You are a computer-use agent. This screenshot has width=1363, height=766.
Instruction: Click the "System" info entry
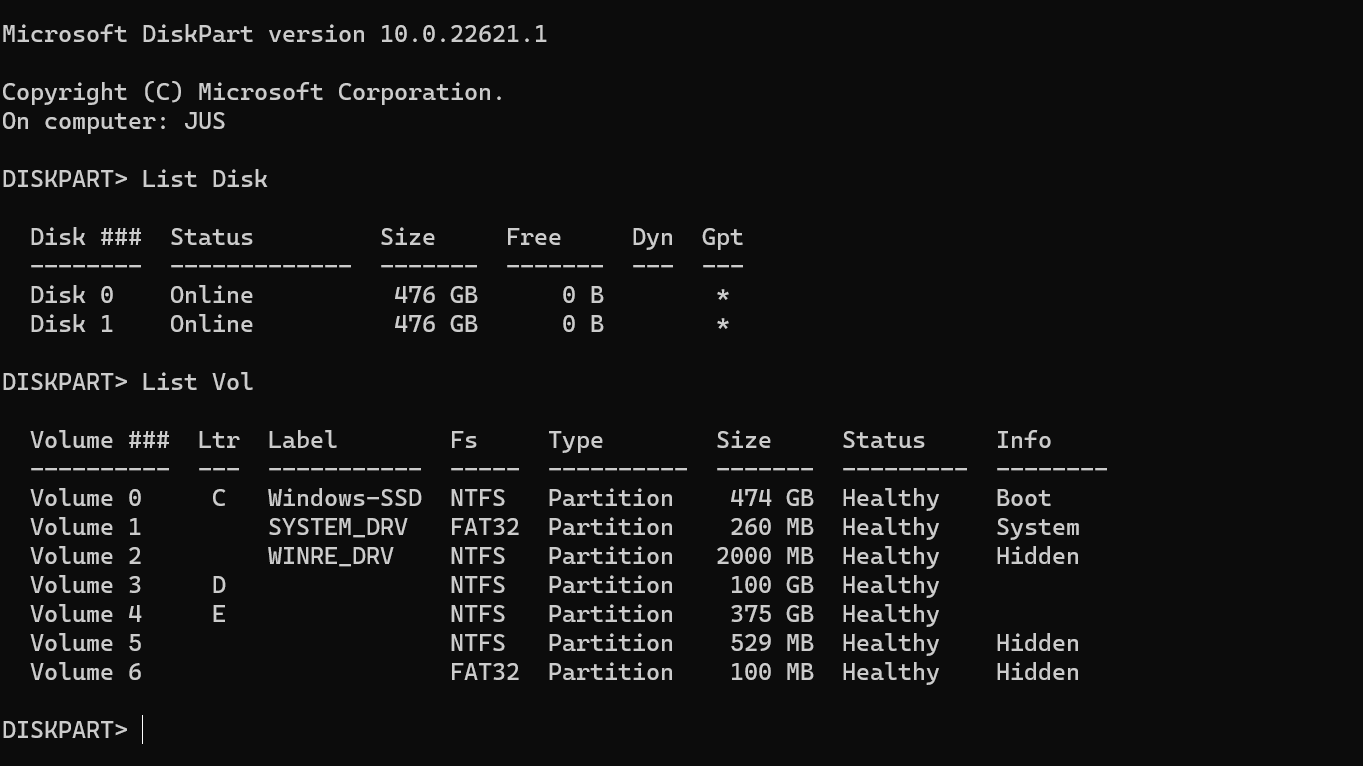pos(1037,527)
